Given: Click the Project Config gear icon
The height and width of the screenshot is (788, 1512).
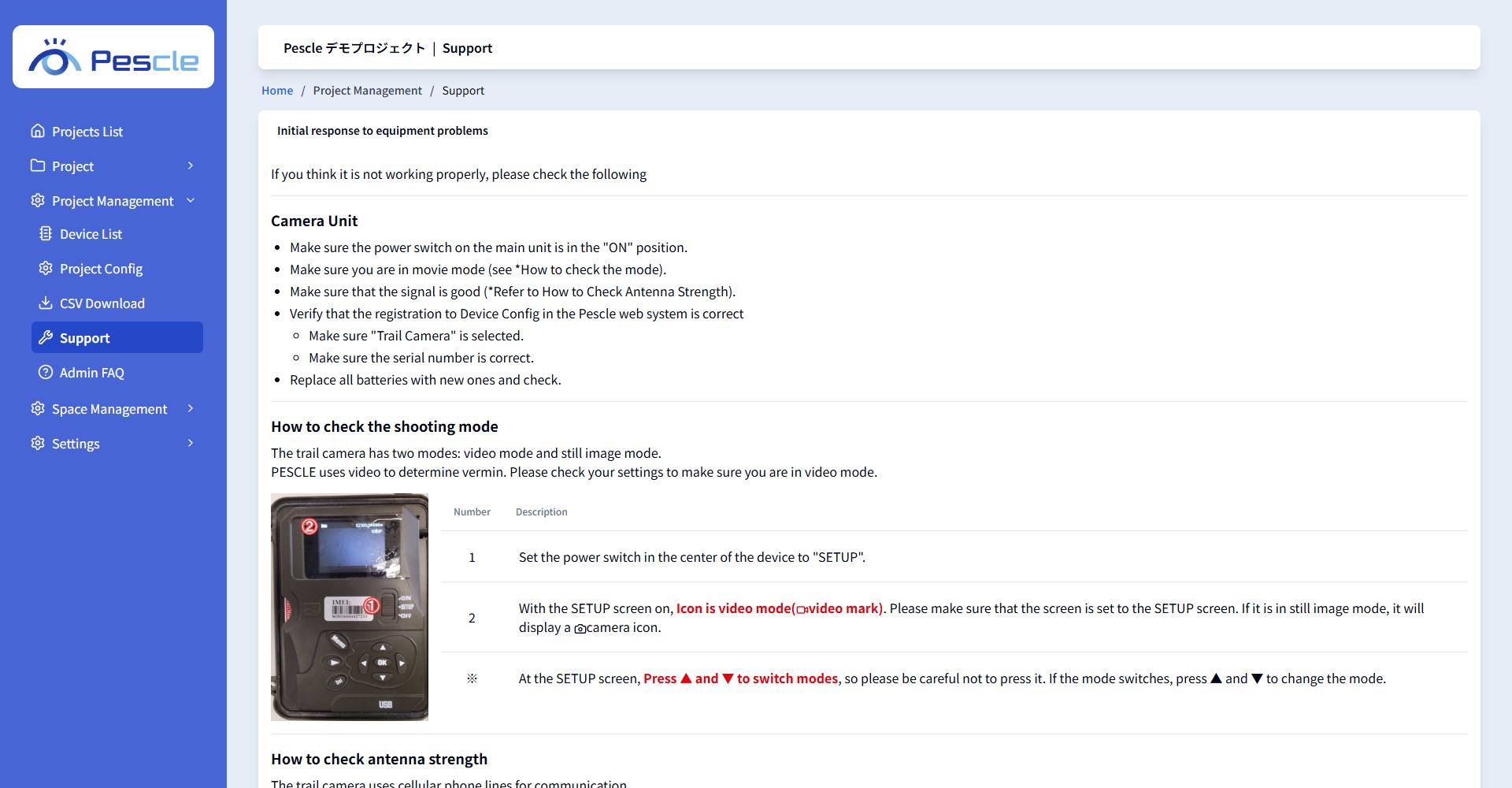Looking at the screenshot, I should click(46, 268).
